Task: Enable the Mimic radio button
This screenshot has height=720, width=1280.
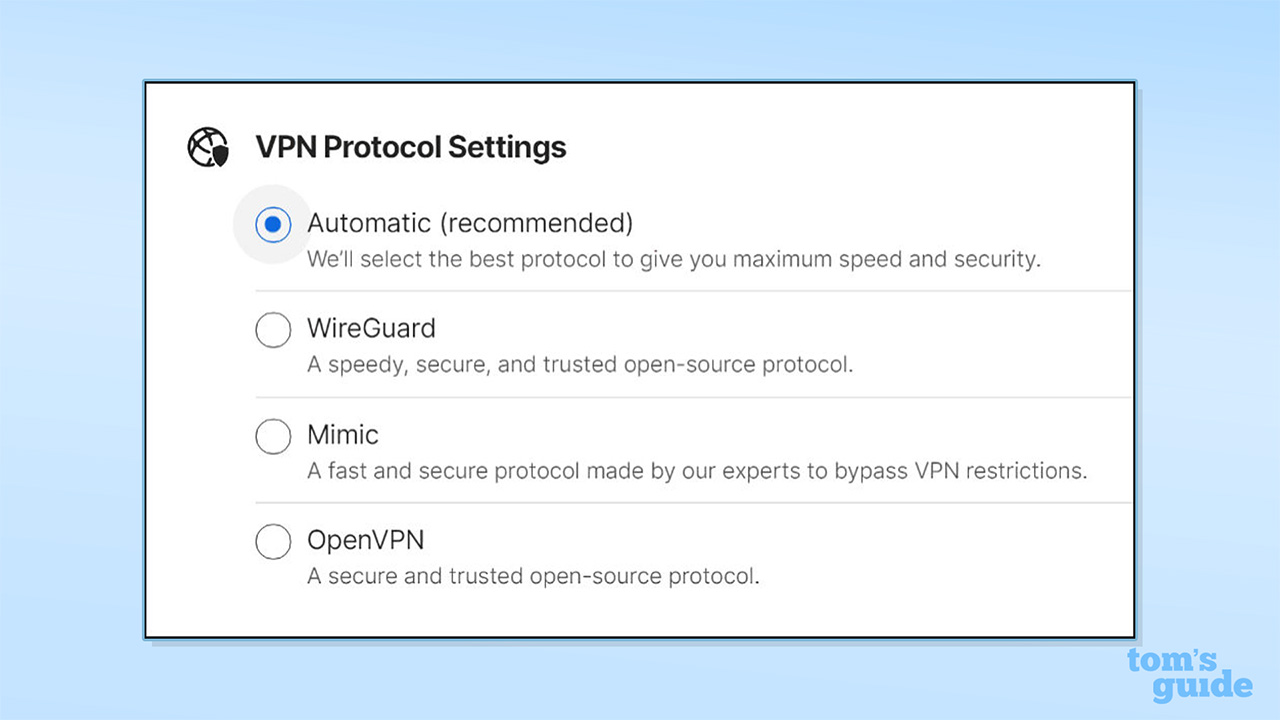Action: tap(273, 436)
